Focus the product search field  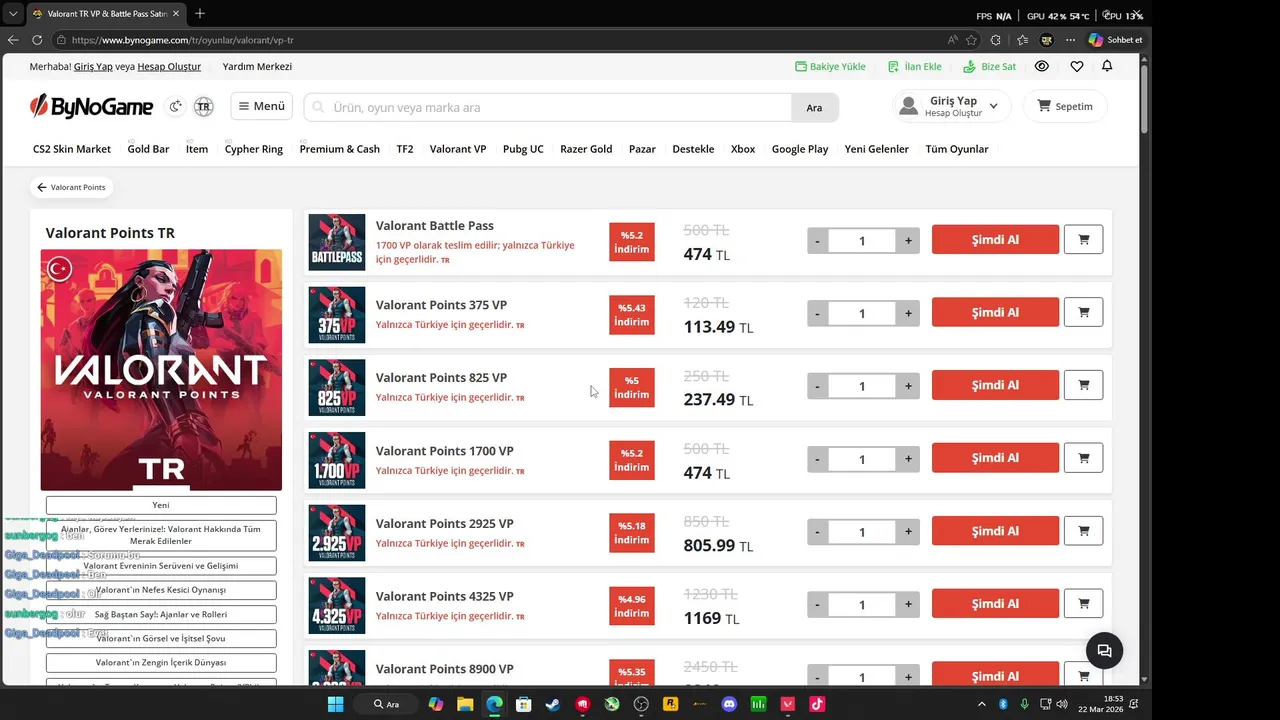coord(548,107)
